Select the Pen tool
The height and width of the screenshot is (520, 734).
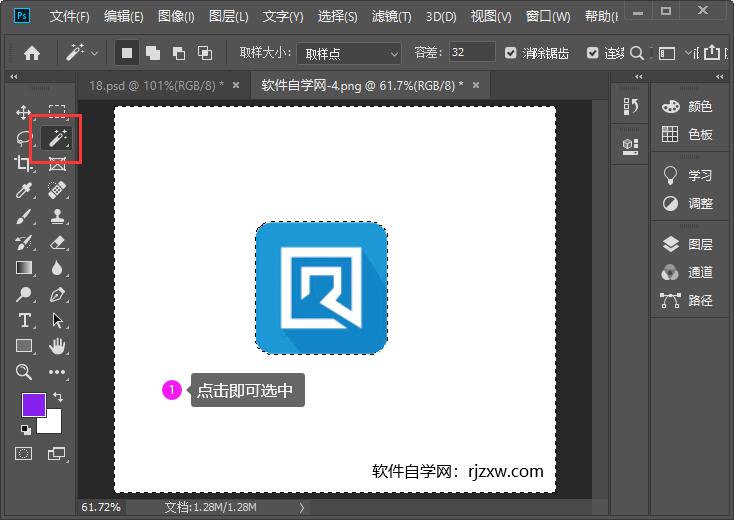pyautogui.click(x=57, y=294)
